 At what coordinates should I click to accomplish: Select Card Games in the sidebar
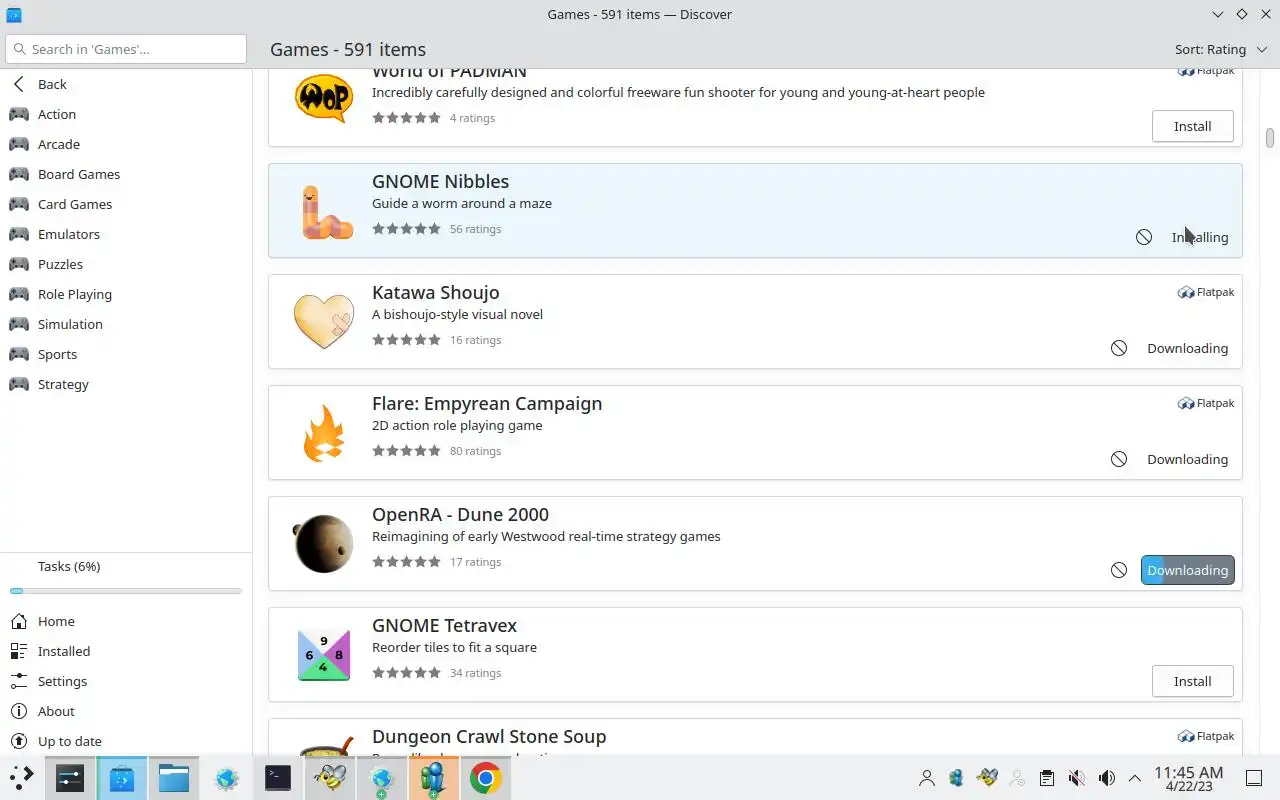(126, 204)
